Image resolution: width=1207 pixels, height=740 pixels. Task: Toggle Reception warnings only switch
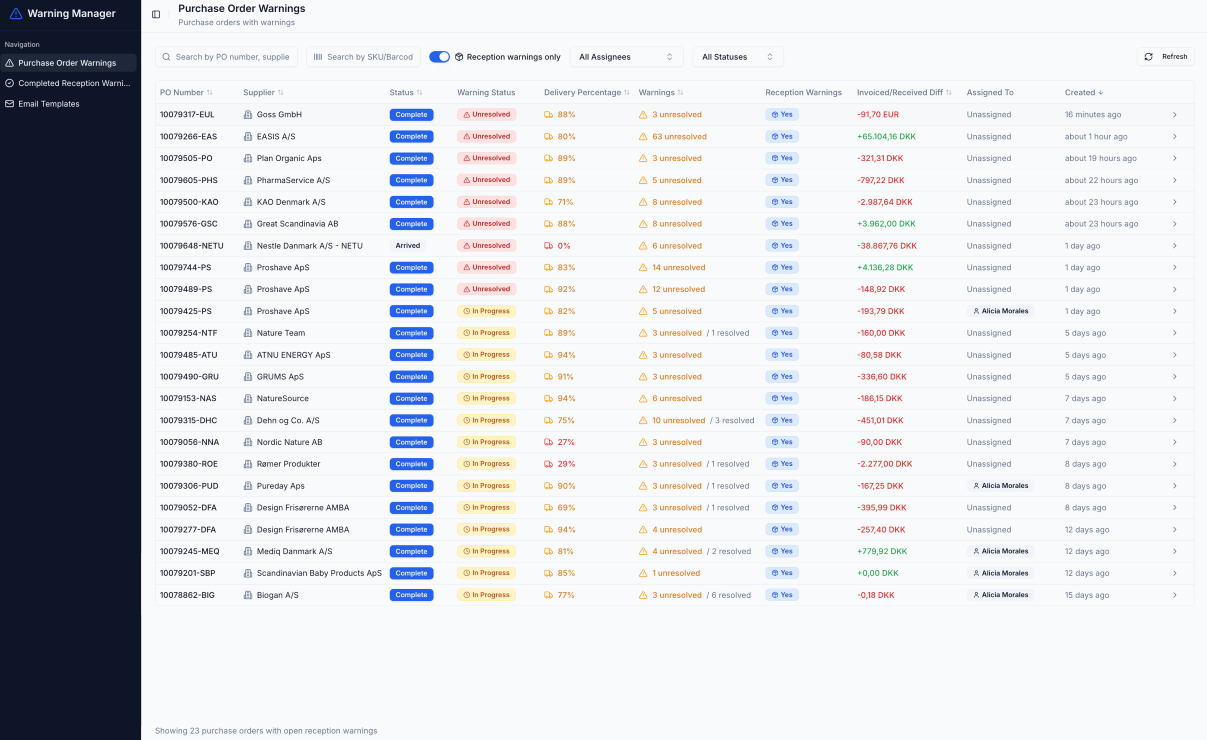[439, 57]
